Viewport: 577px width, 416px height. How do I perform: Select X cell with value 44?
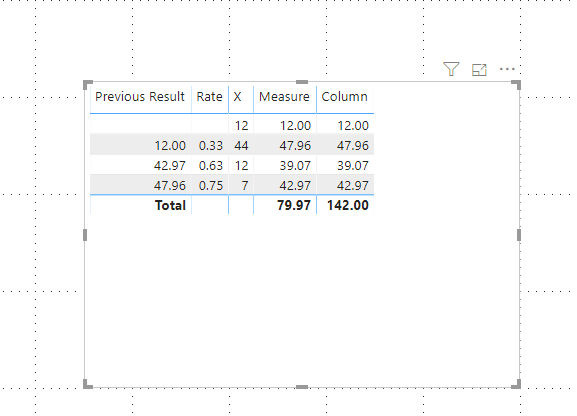(x=241, y=146)
